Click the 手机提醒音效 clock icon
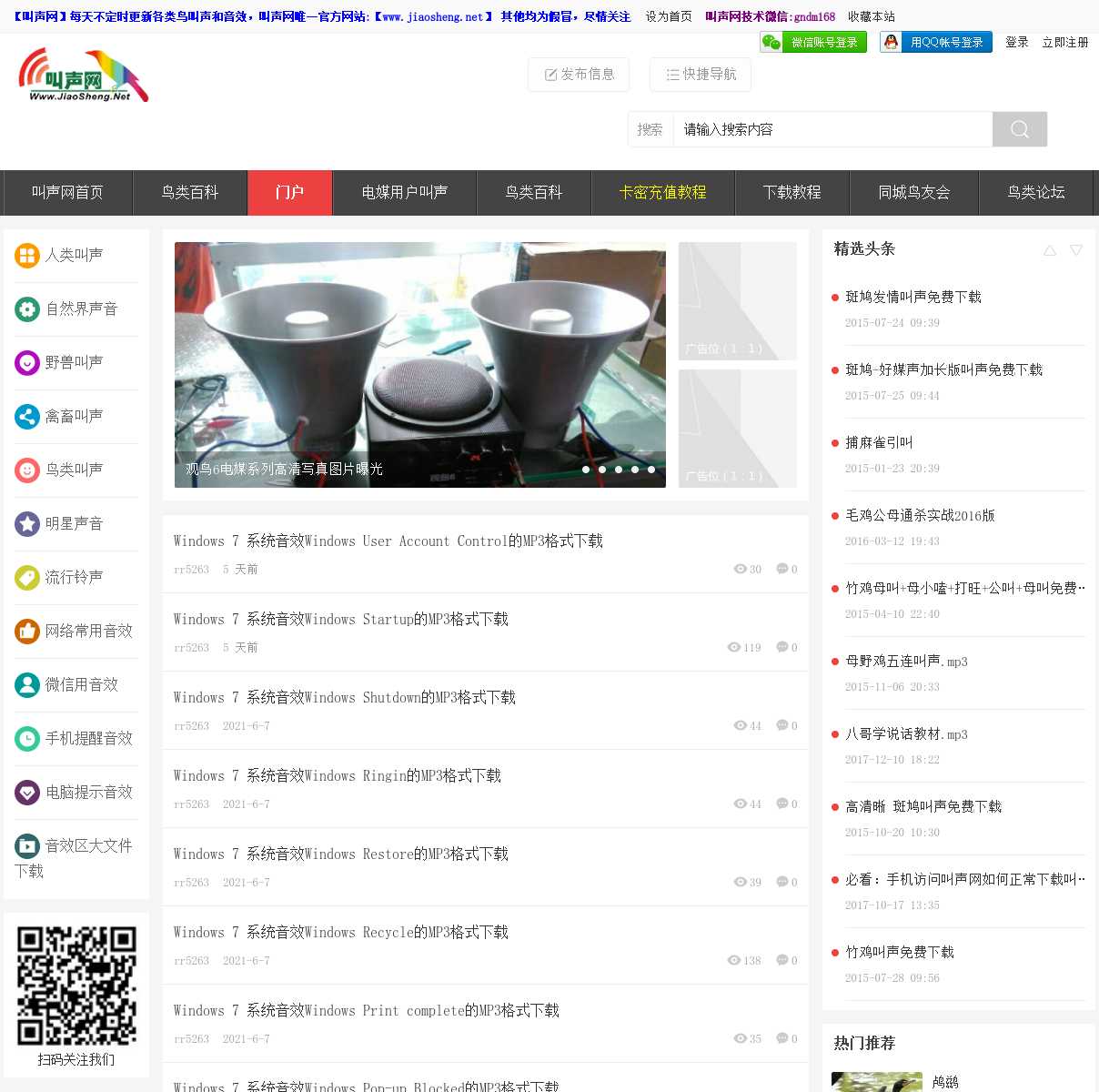The height and width of the screenshot is (1092, 1099). (27, 739)
